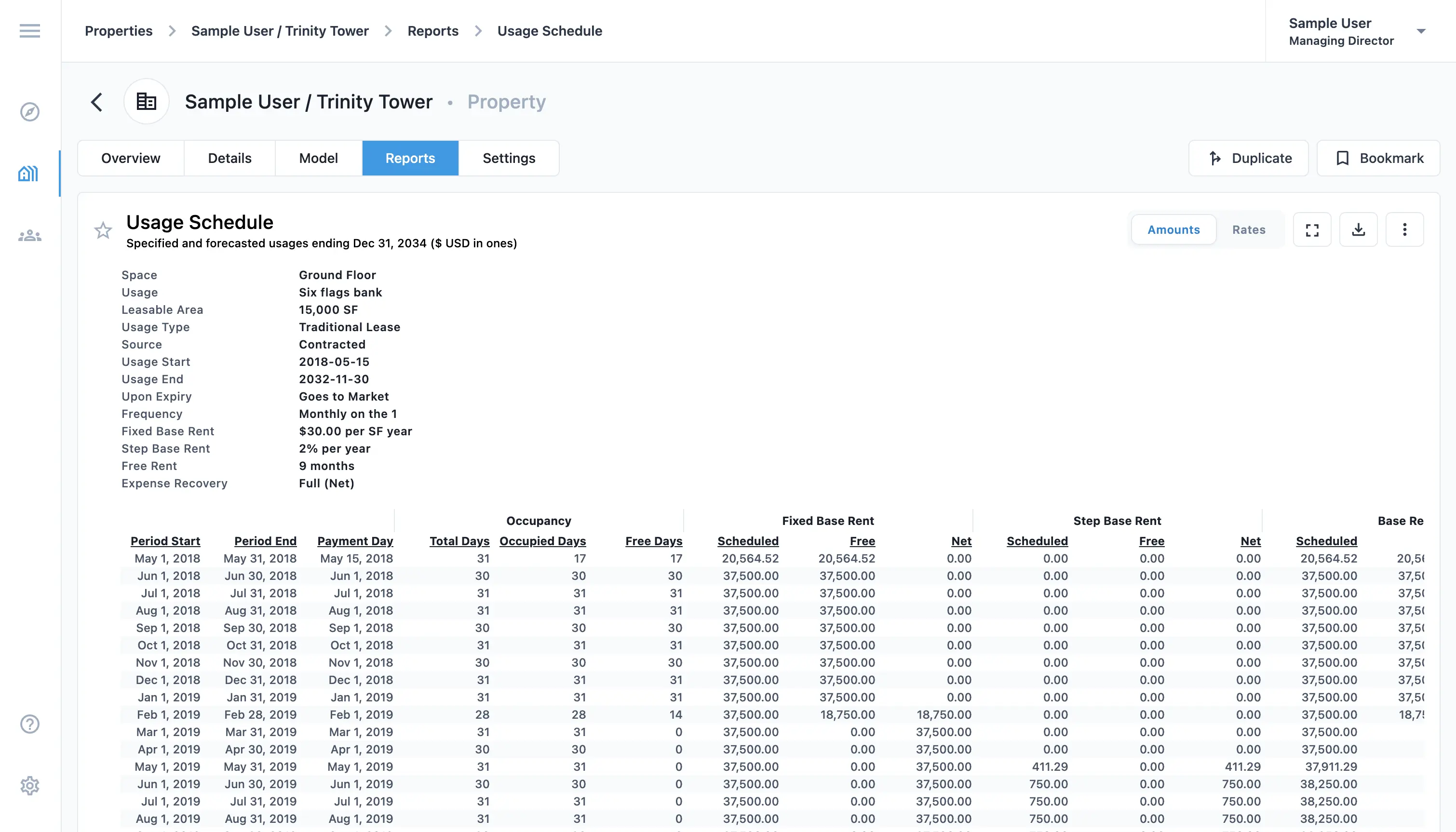Open the Settings tab
Screen dimensions: 1456x832
click(x=509, y=158)
